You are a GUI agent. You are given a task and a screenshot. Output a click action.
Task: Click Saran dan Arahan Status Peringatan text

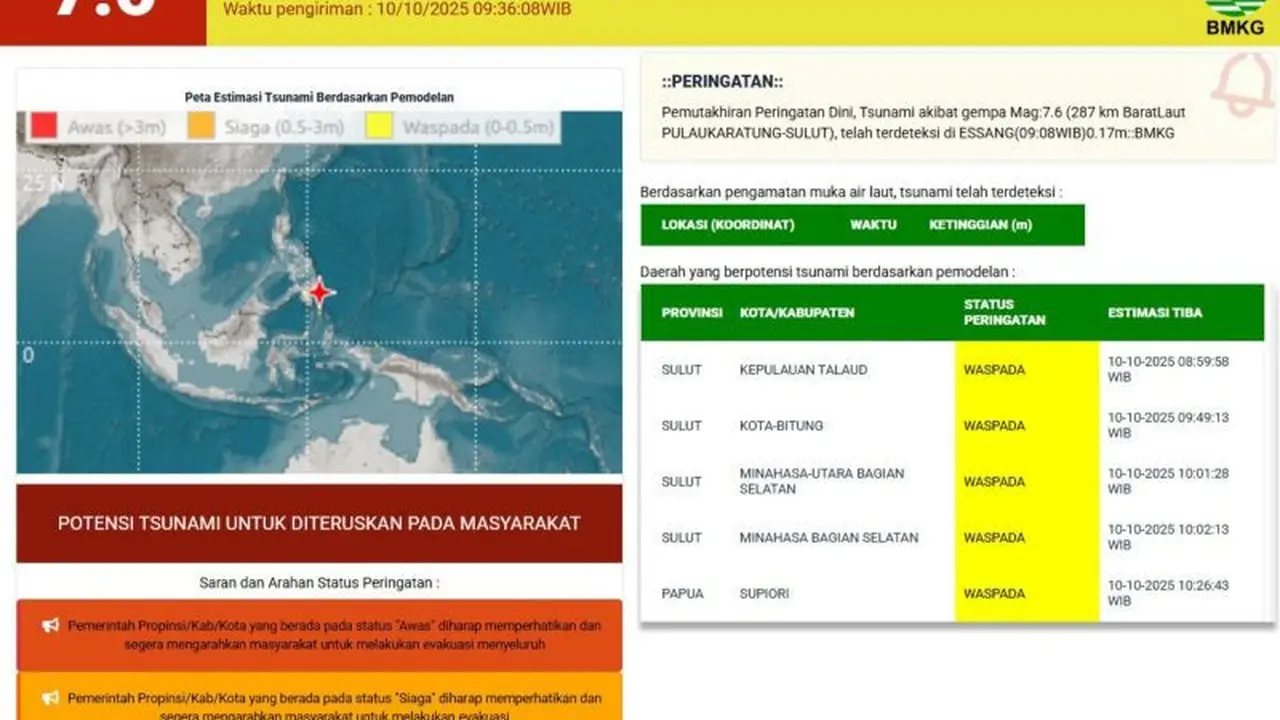click(319, 583)
